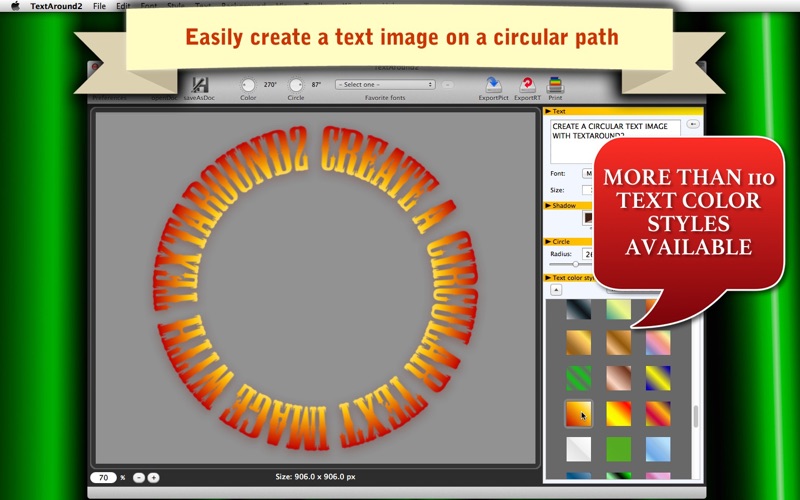
Task: Click the color styles list scrollbar
Action: pos(695,416)
